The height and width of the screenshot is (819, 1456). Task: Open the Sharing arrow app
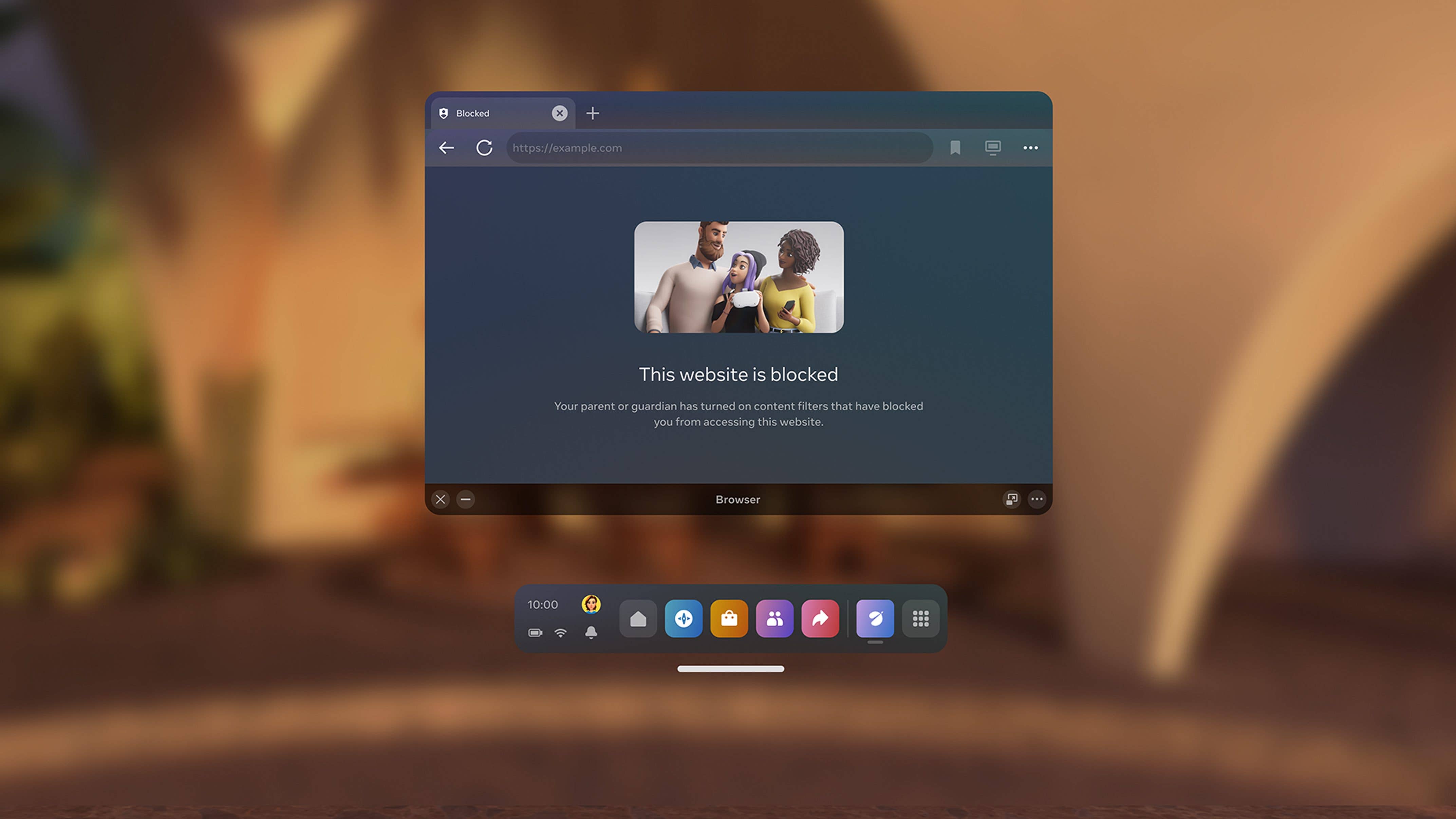click(820, 619)
